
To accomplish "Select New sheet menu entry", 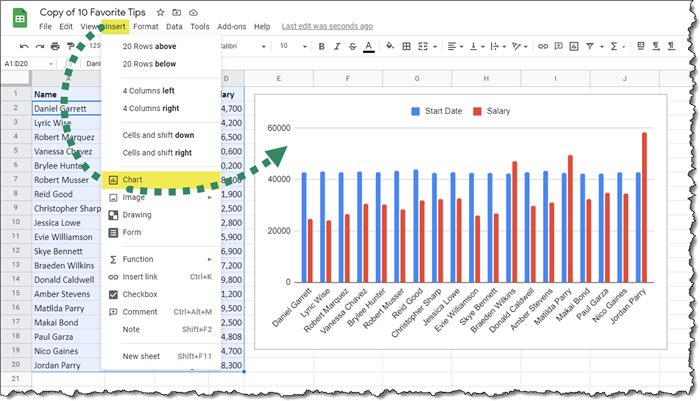I will tap(144, 356).
